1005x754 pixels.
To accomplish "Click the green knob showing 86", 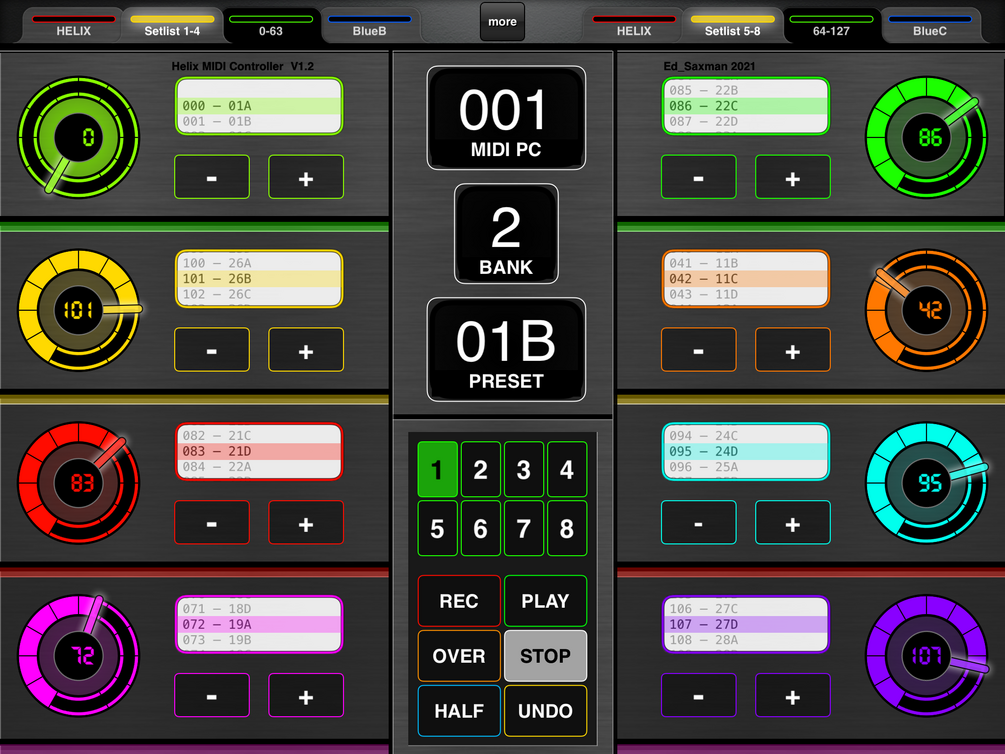I will tap(927, 137).
